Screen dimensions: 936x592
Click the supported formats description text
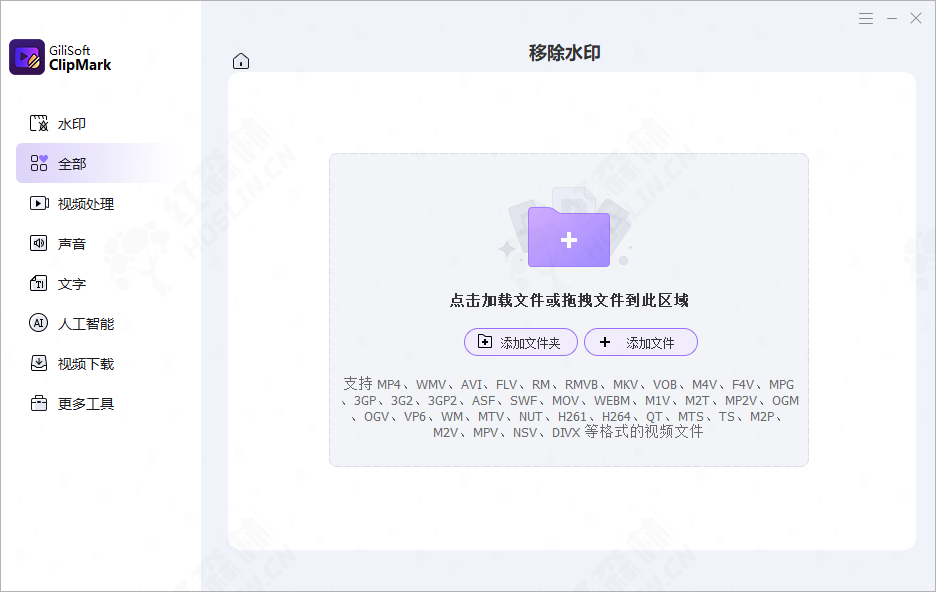tap(569, 408)
